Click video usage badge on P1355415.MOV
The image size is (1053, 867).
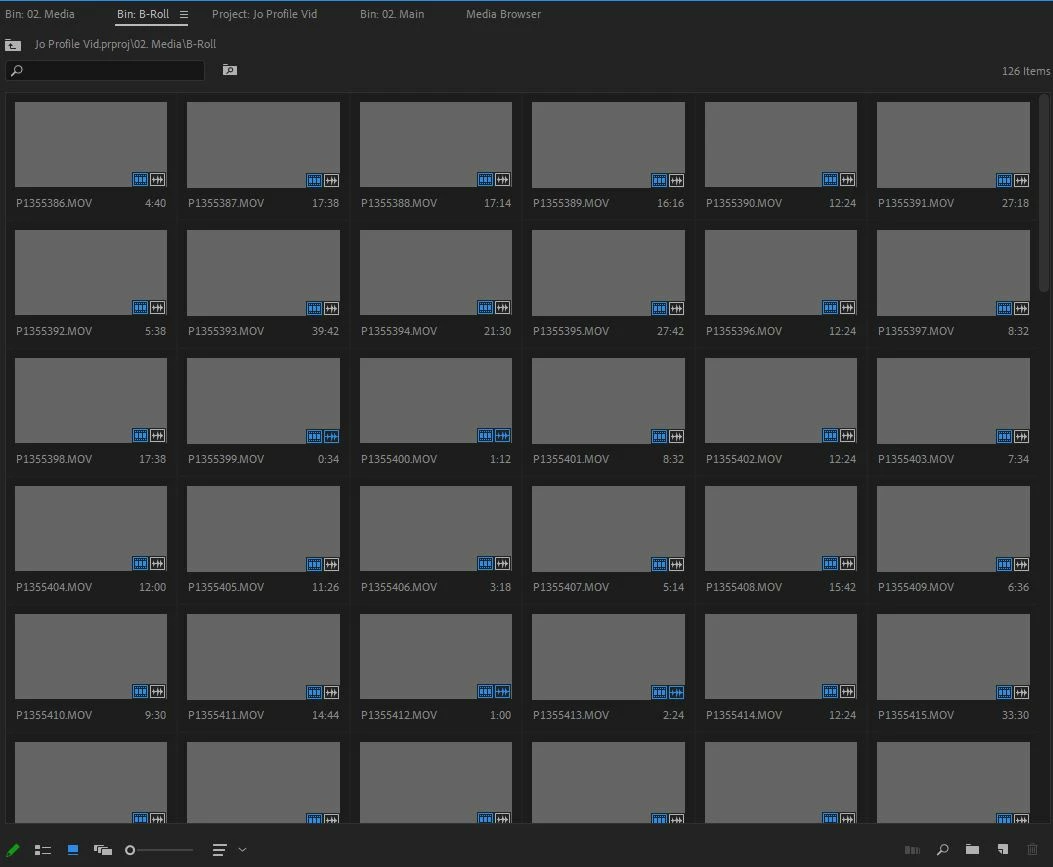(x=1004, y=692)
